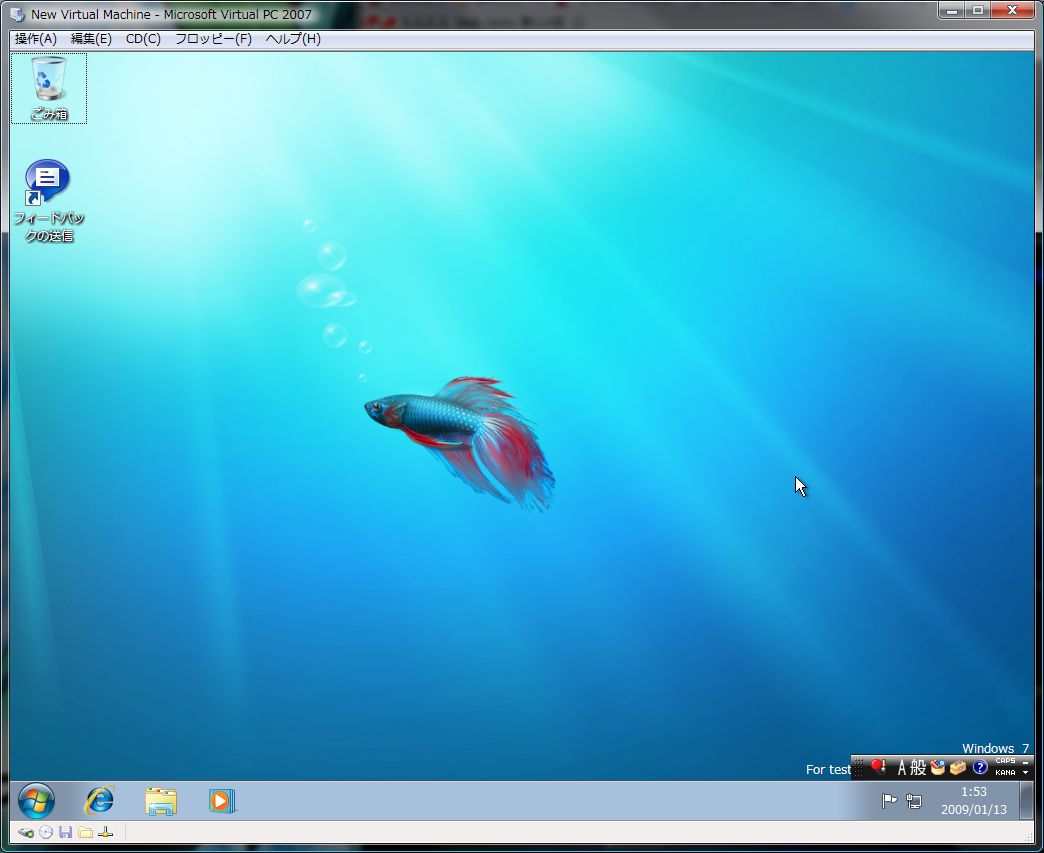Open the 編集(E) menu
1044x853 pixels.
tap(91, 39)
